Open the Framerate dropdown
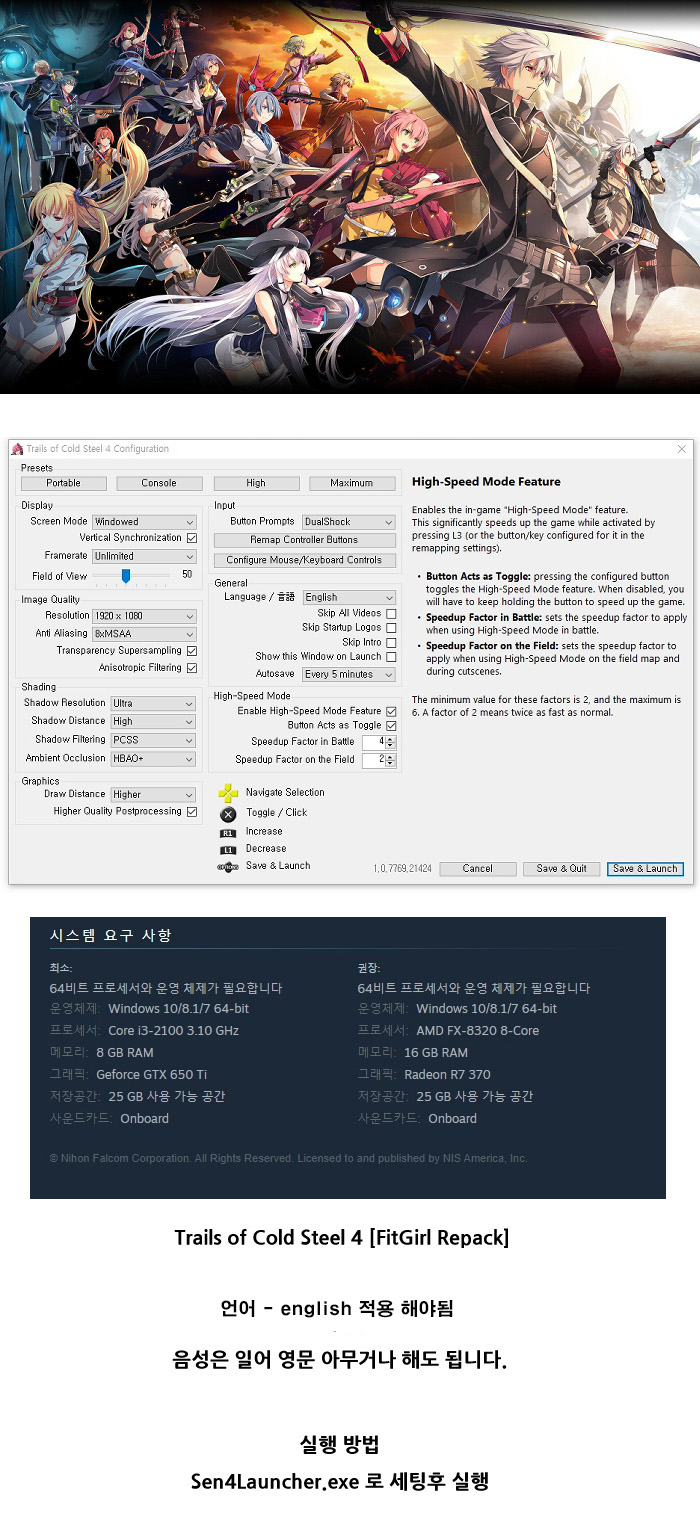The width and height of the screenshot is (700, 1525). pos(144,556)
